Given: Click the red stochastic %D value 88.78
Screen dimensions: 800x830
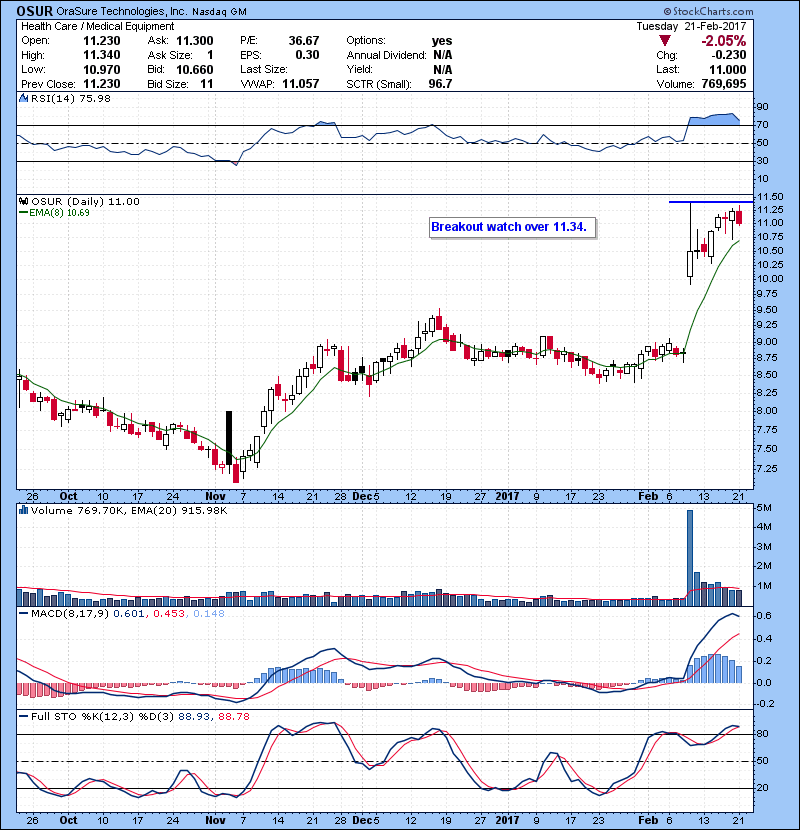Looking at the screenshot, I should pos(233,716).
